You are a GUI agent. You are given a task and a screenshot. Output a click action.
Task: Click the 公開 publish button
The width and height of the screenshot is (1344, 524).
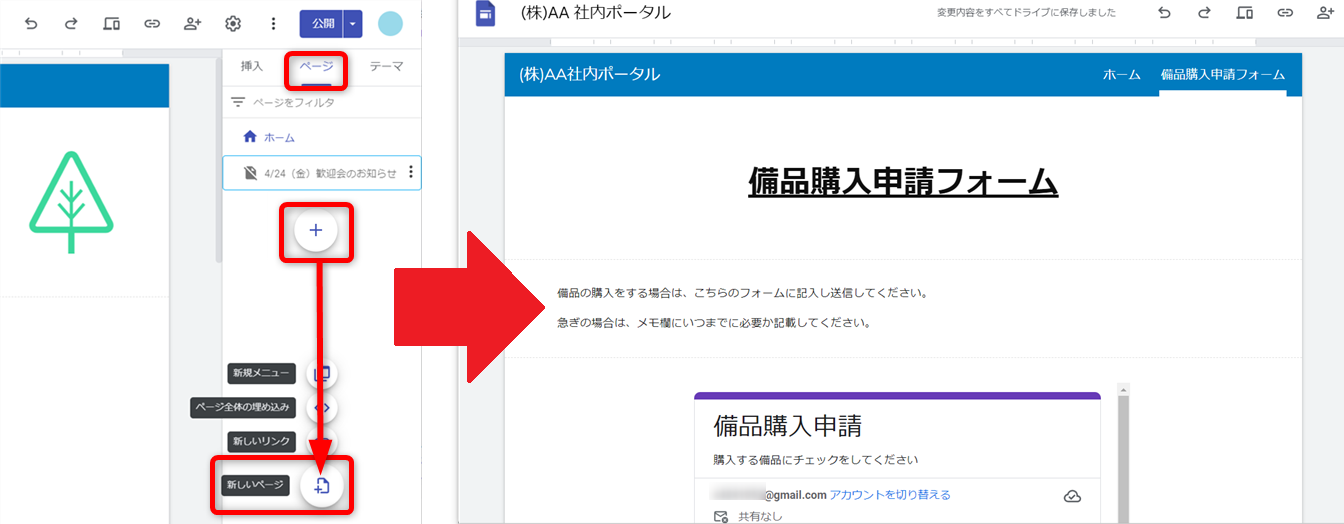pyautogui.click(x=321, y=24)
